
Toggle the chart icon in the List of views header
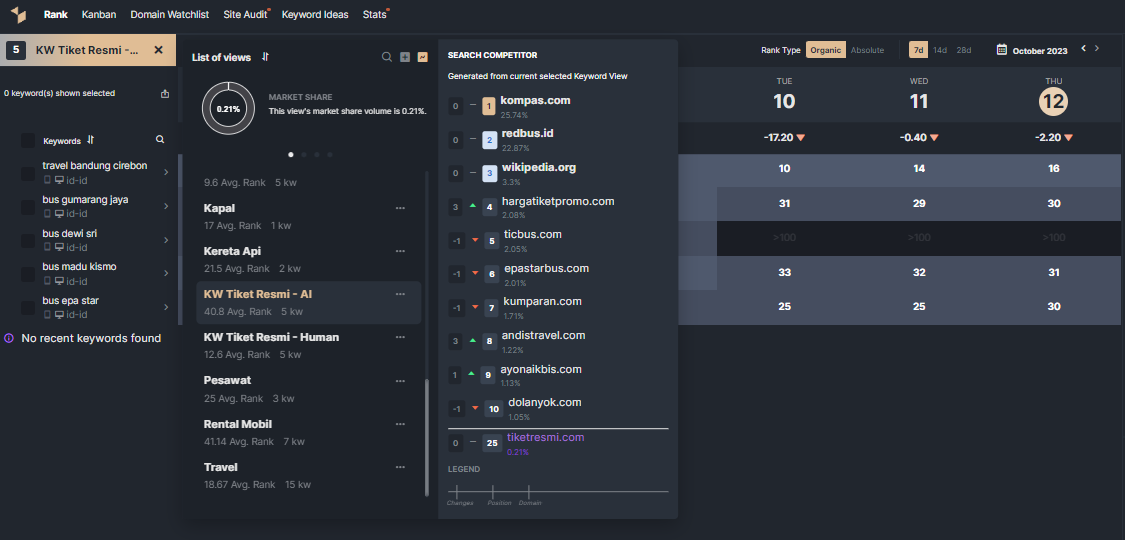(x=423, y=57)
